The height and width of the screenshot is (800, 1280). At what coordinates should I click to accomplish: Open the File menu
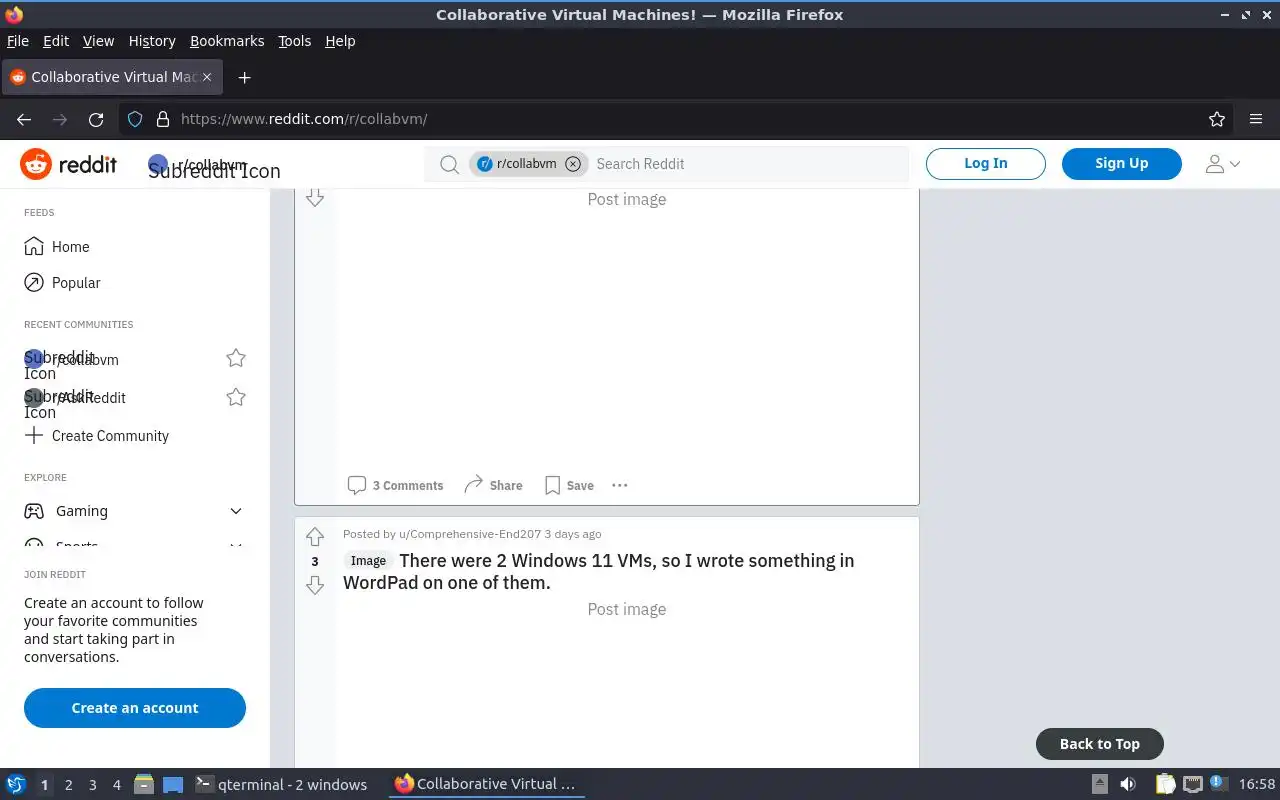[x=18, y=41]
